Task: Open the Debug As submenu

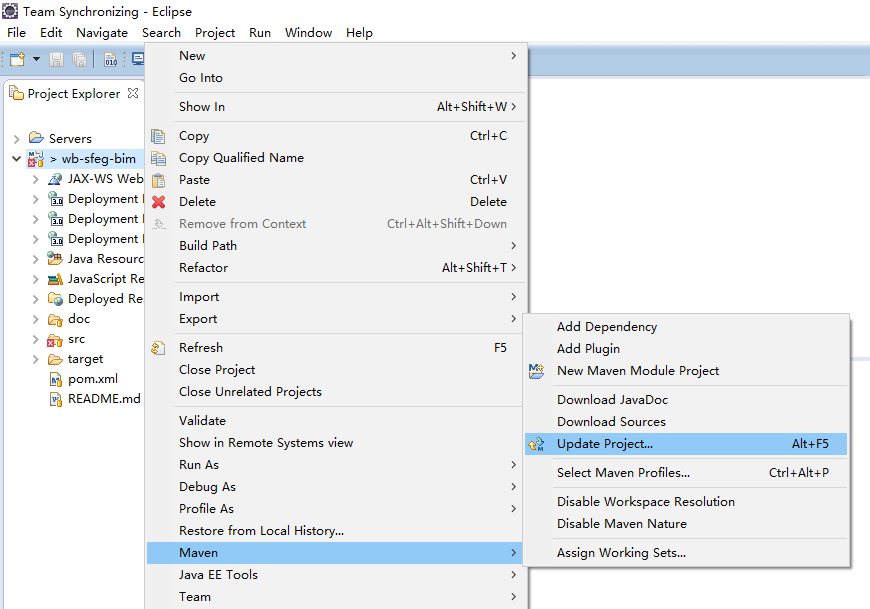Action: coord(335,487)
